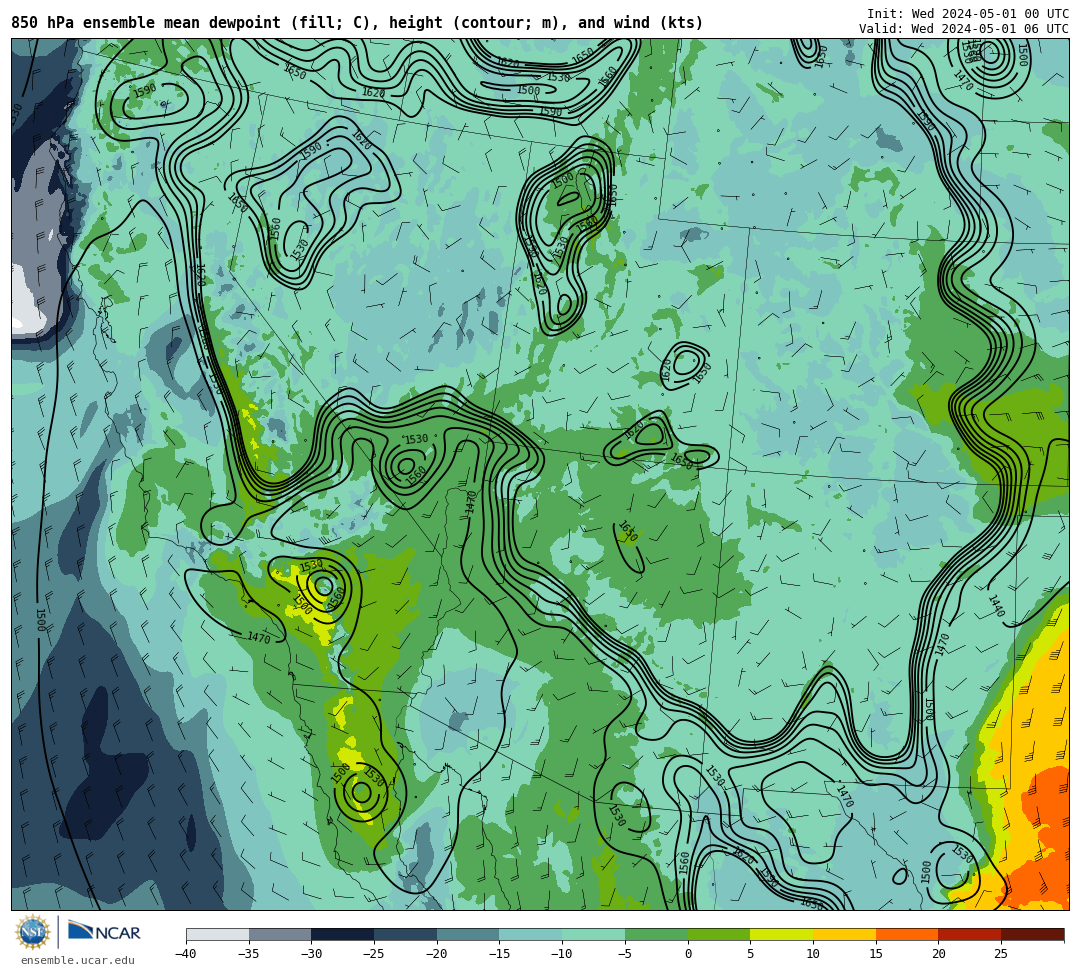Click the NSF logo emblem
Viewport: 1080px width, 973px height.
[33, 933]
